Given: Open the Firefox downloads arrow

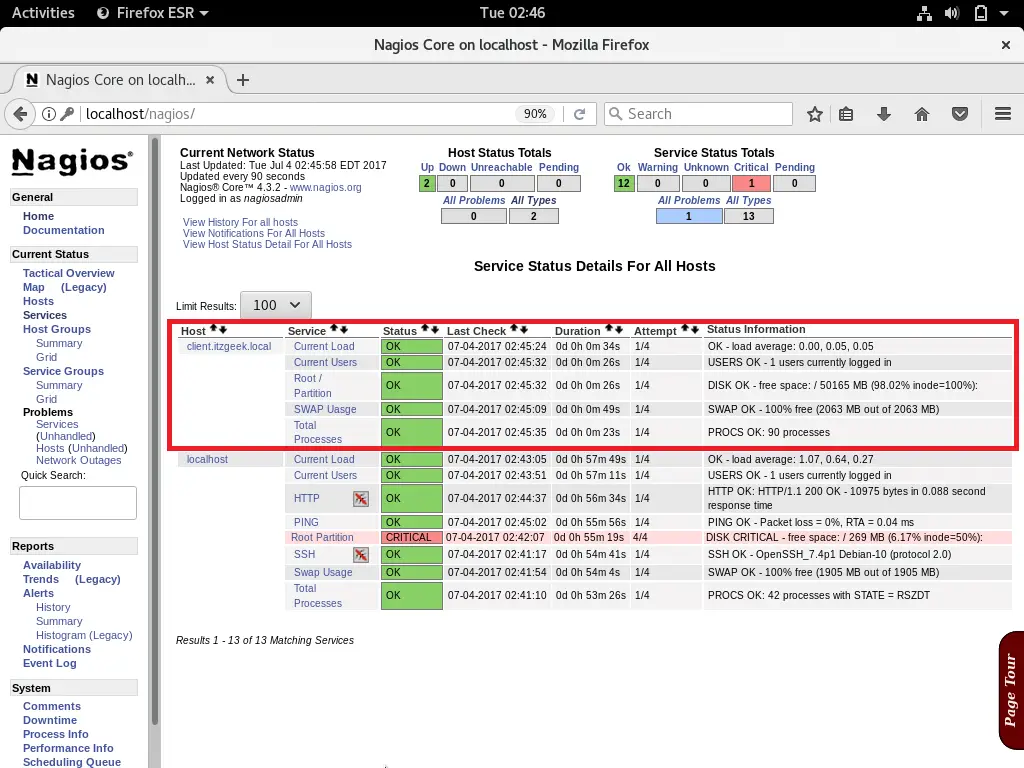Looking at the screenshot, I should coord(884,114).
